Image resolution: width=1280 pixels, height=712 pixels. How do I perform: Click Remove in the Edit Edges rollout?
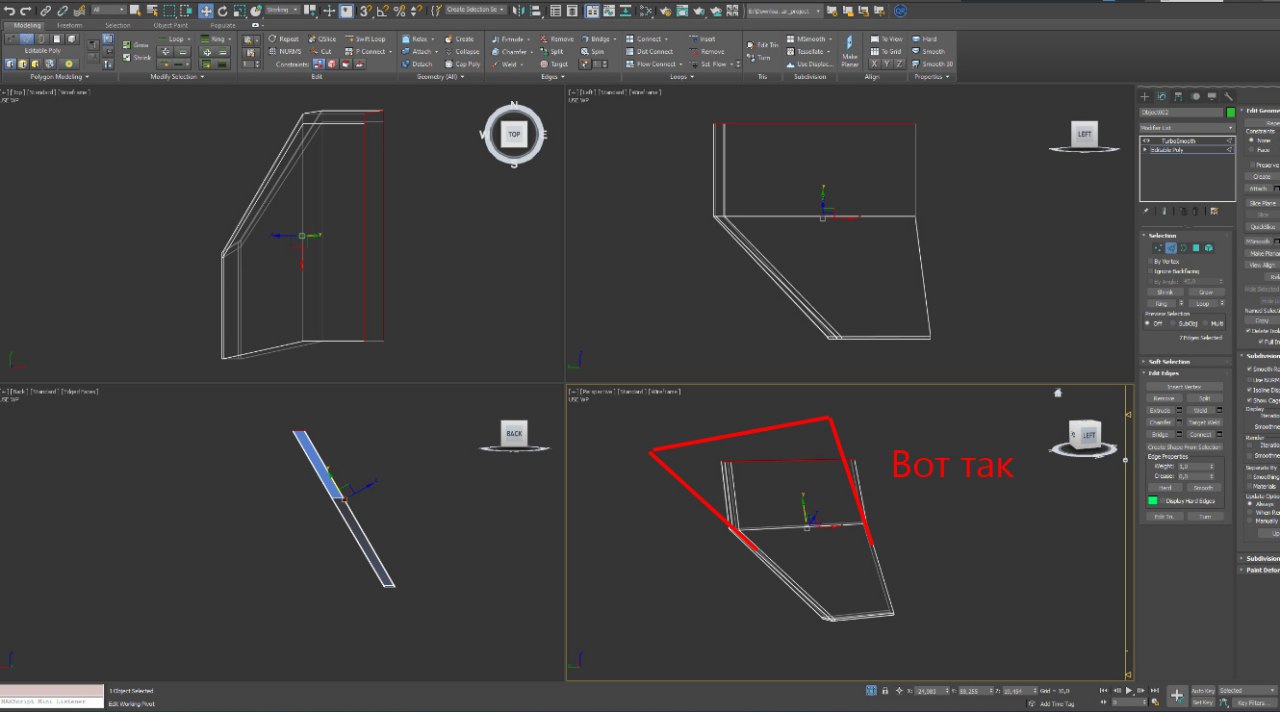tap(1163, 398)
